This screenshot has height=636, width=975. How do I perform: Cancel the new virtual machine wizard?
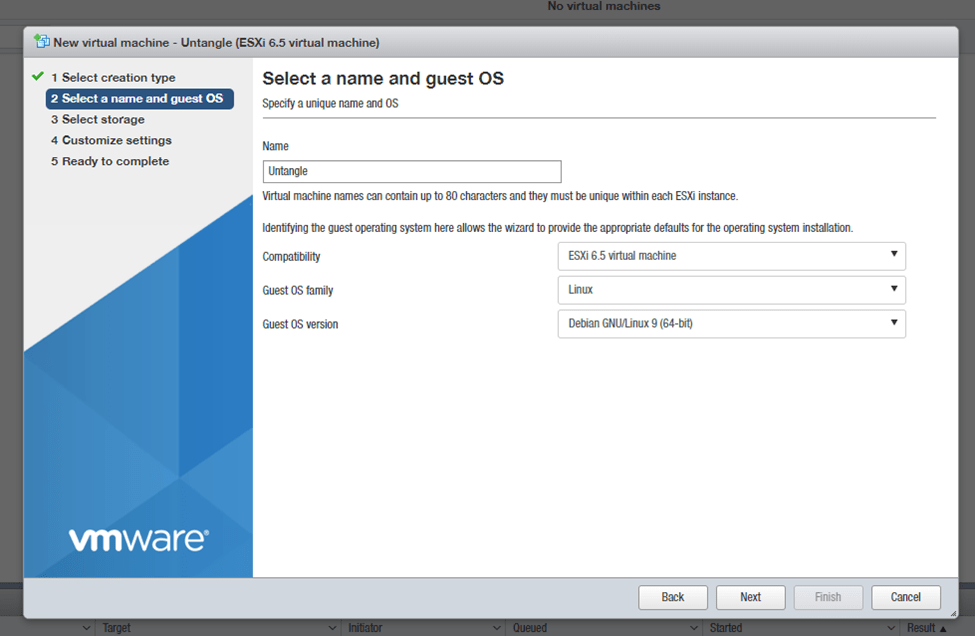(905, 597)
